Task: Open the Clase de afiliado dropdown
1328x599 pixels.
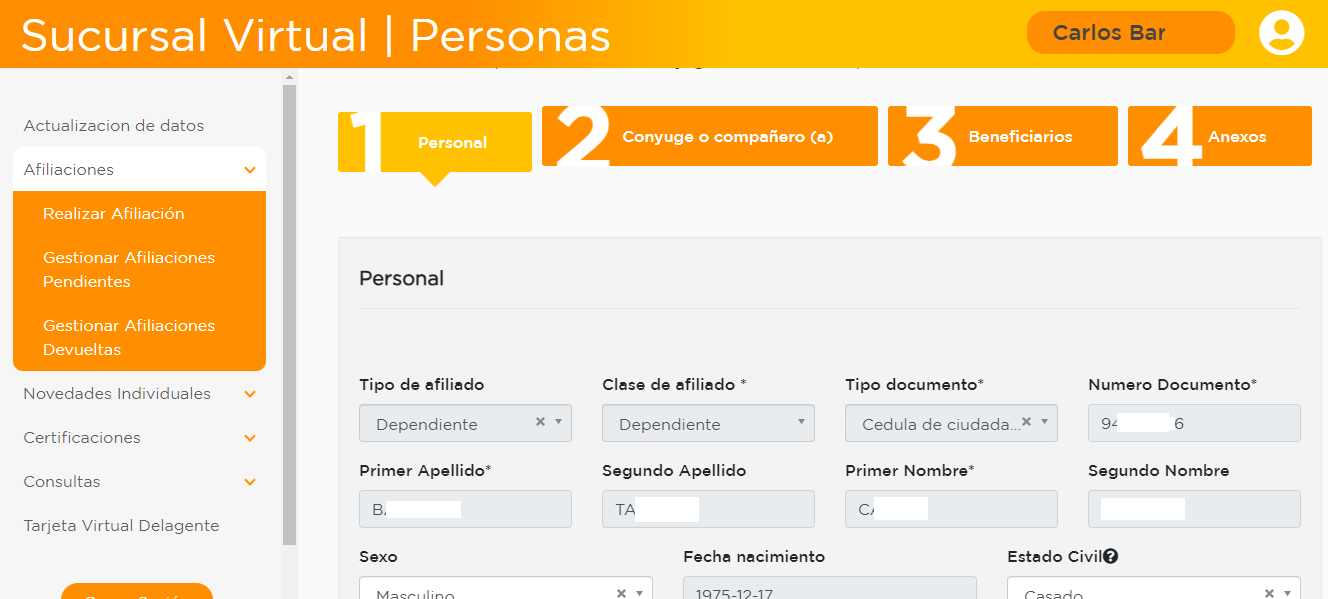Action: tap(708, 423)
